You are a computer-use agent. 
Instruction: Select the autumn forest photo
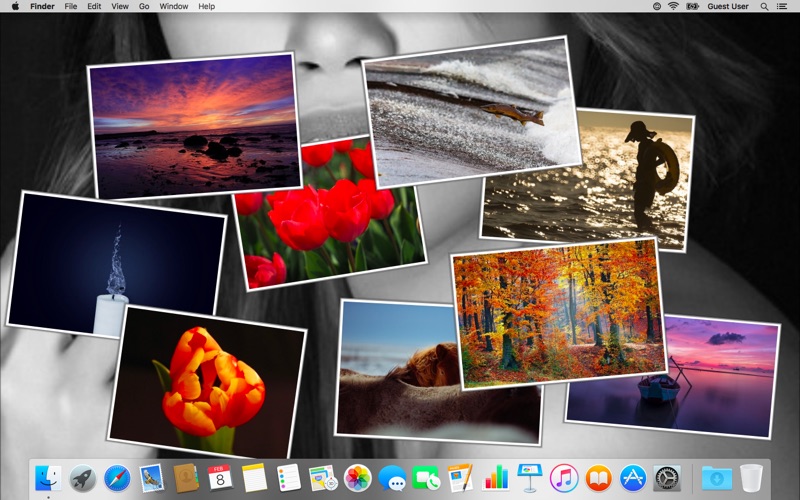559,313
